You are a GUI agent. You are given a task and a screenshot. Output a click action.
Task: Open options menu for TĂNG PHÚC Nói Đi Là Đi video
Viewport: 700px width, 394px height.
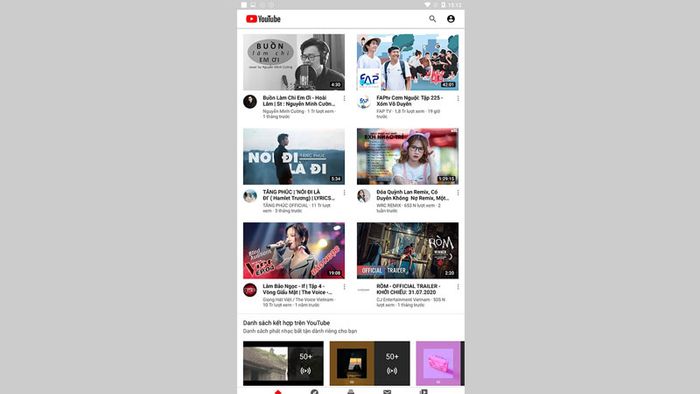pyautogui.click(x=344, y=193)
